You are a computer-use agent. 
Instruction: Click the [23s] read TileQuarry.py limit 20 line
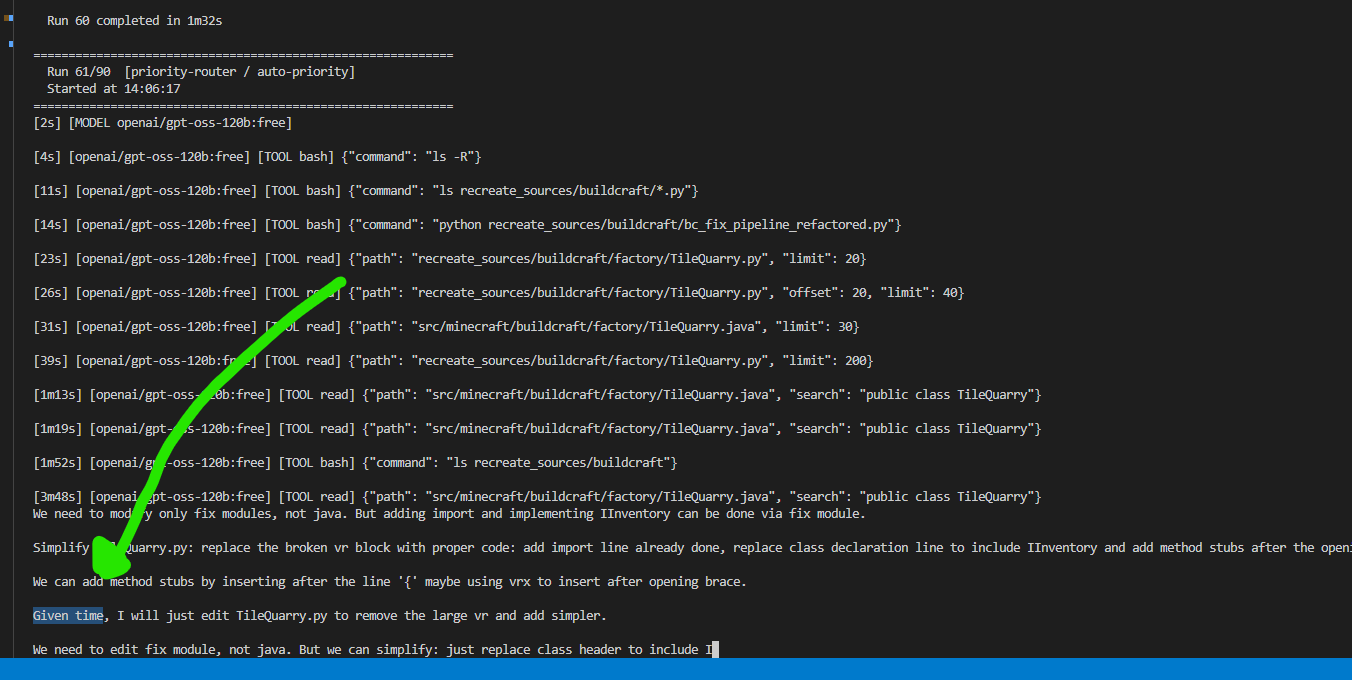449,259
